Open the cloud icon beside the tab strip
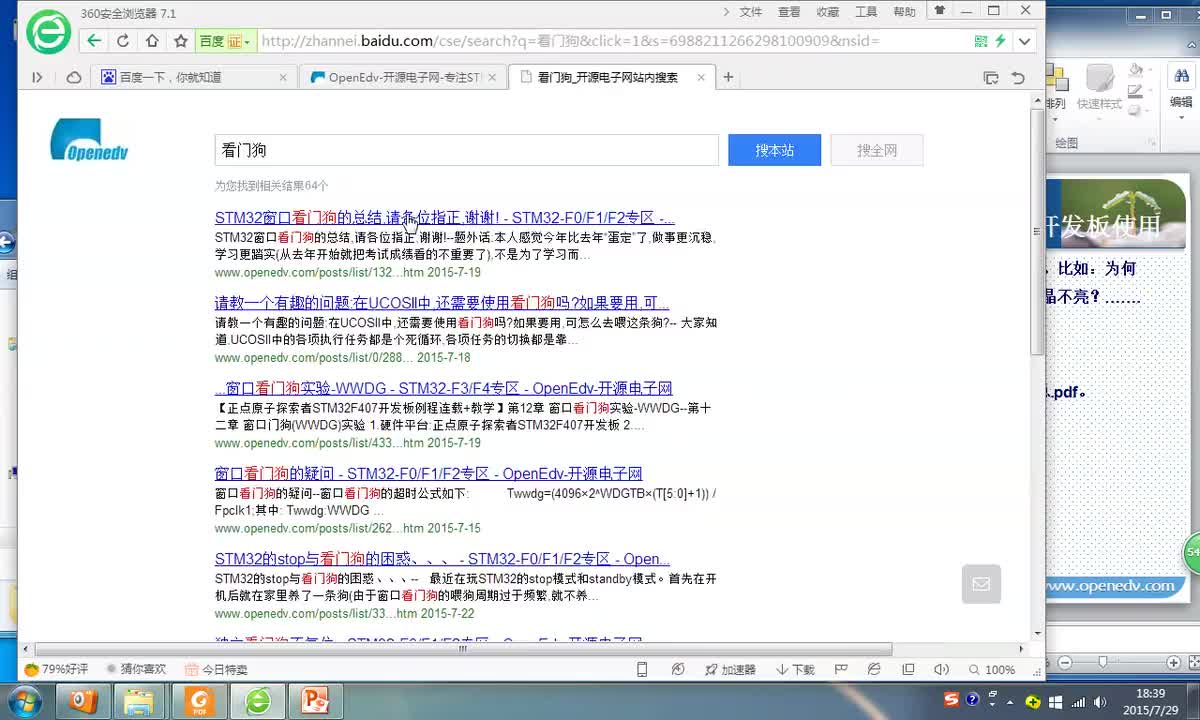 (x=74, y=77)
